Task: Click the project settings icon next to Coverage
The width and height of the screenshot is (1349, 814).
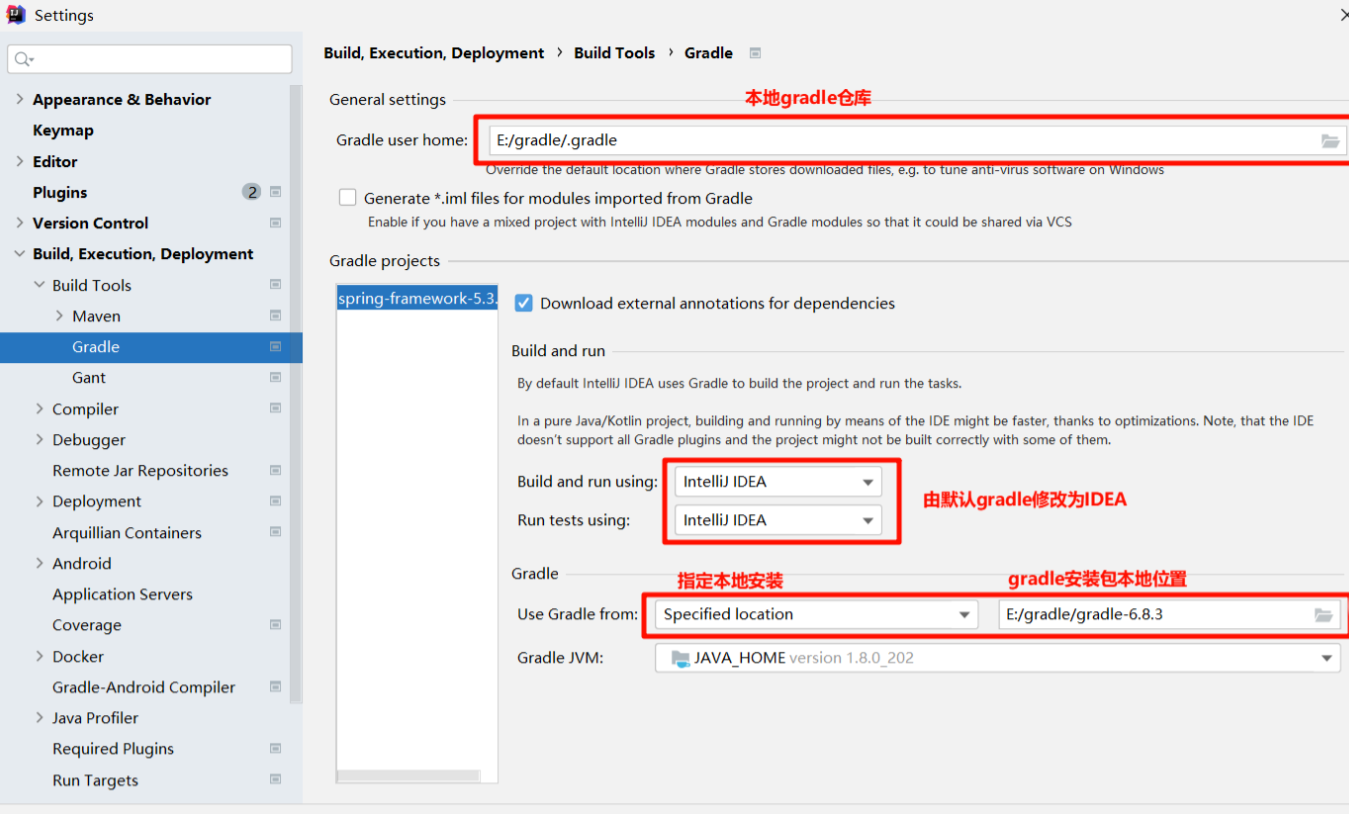Action: 276,625
